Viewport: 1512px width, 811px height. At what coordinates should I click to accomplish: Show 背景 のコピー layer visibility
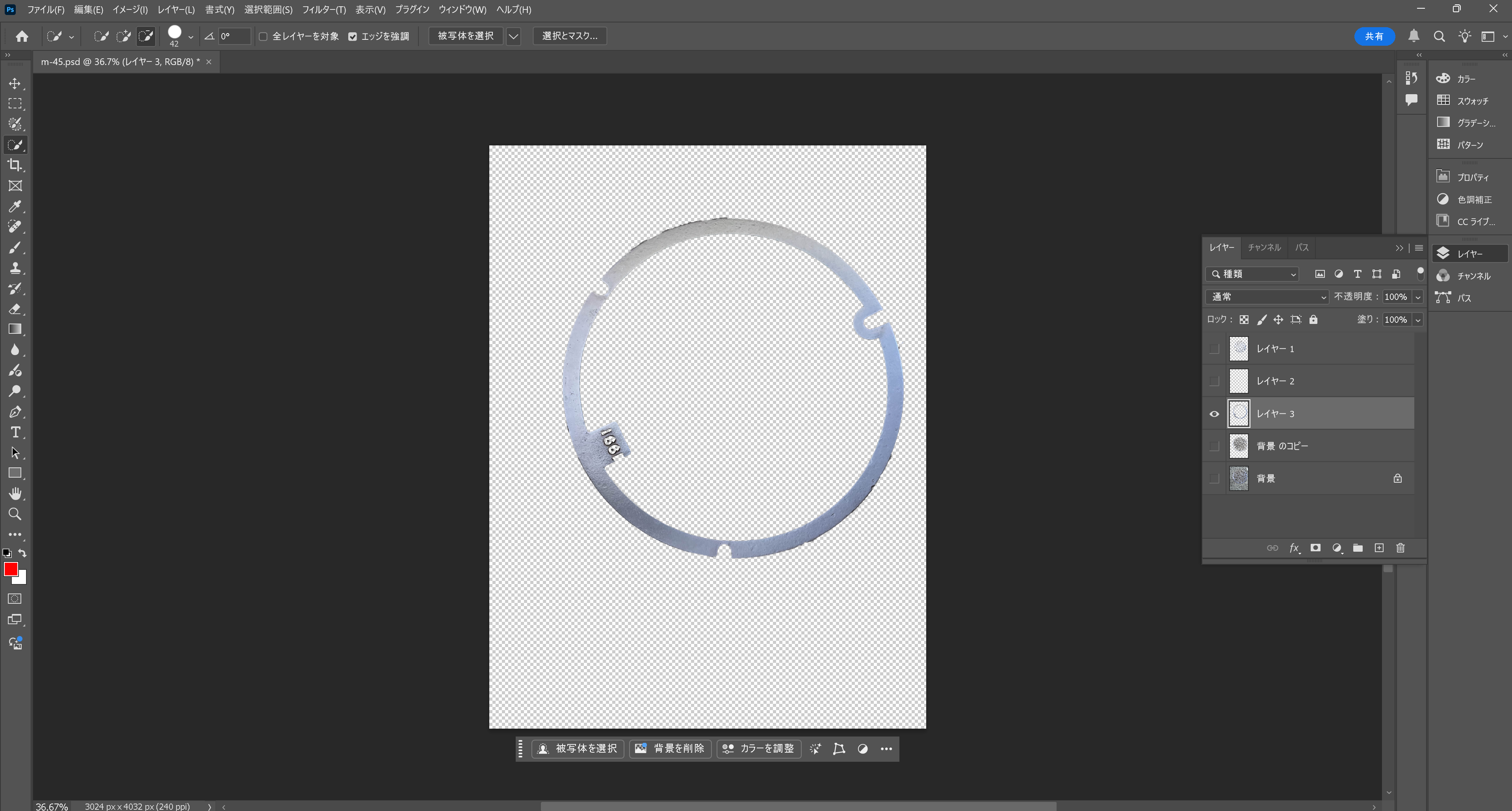click(x=1215, y=446)
